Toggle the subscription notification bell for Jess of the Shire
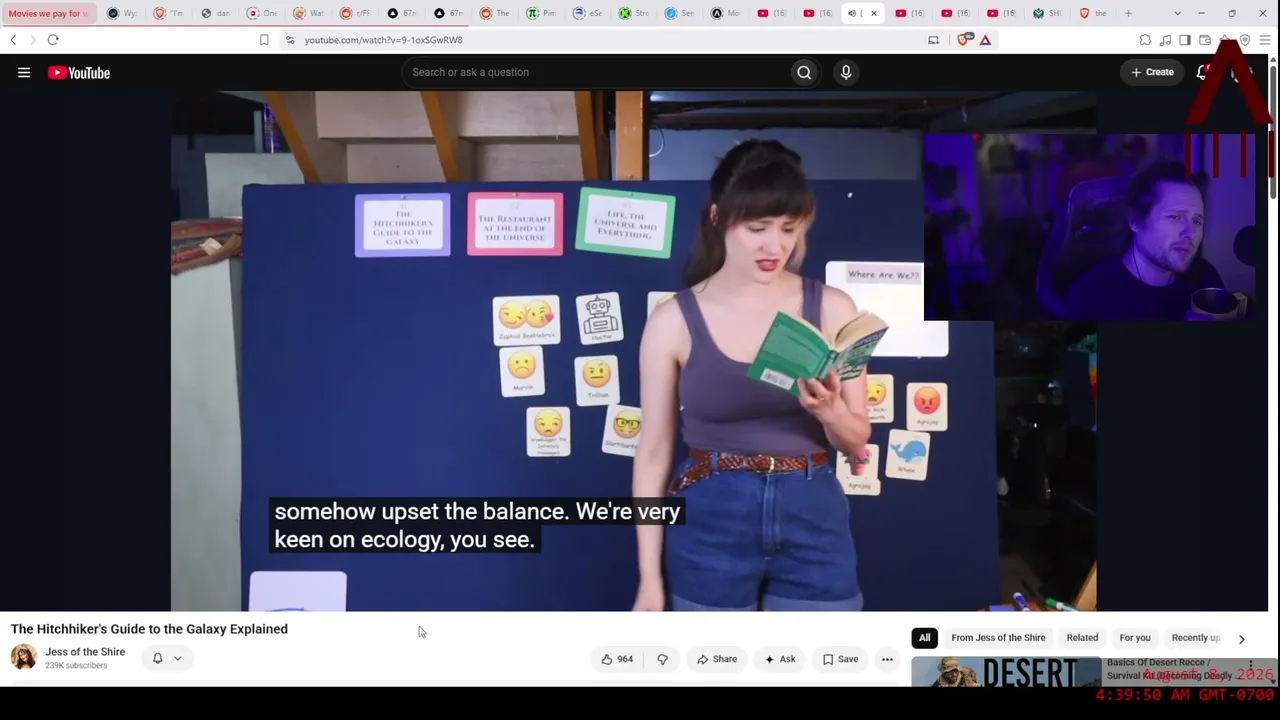The height and width of the screenshot is (720, 1280). pyautogui.click(x=166, y=658)
